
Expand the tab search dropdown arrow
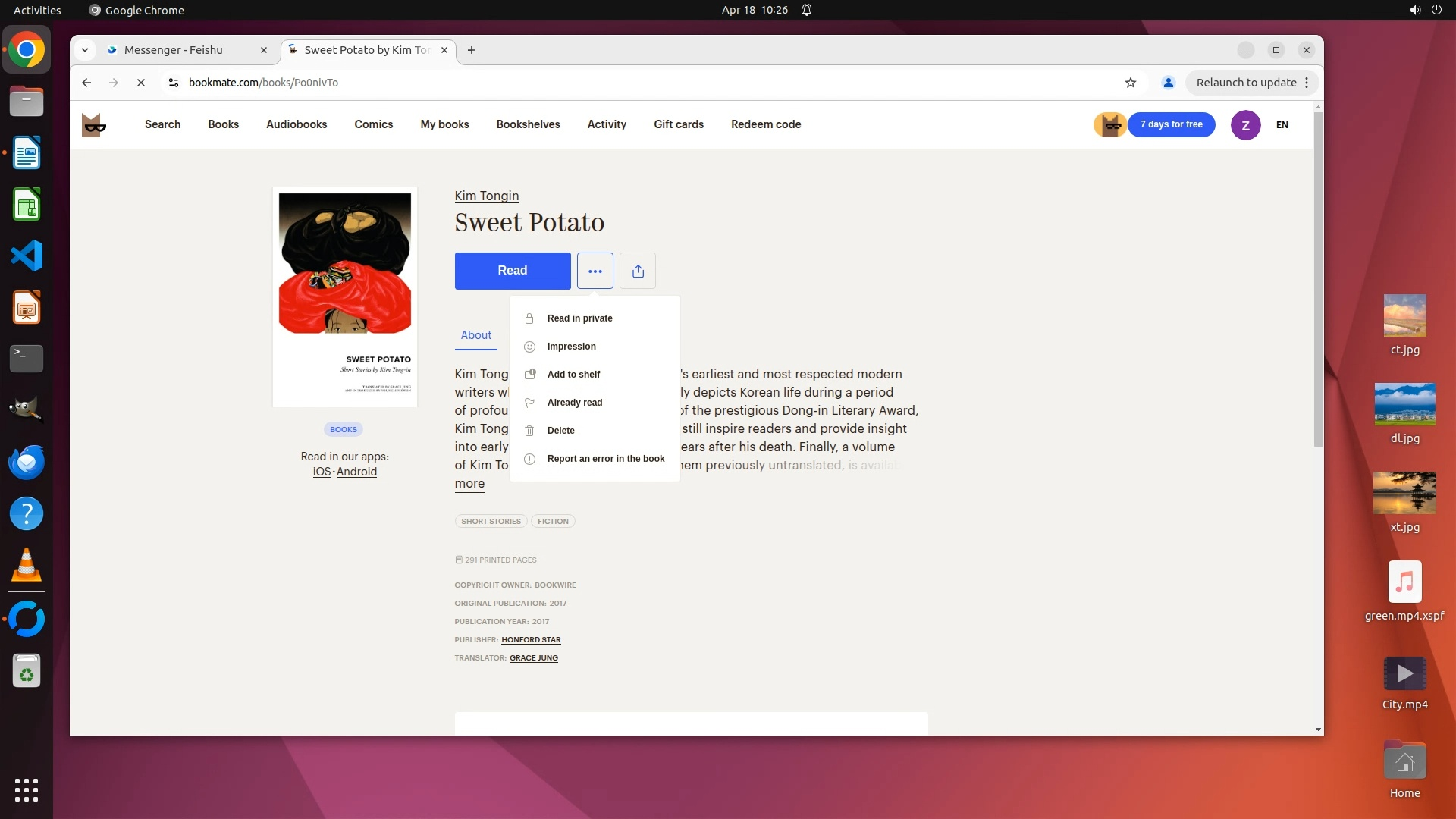(85, 50)
